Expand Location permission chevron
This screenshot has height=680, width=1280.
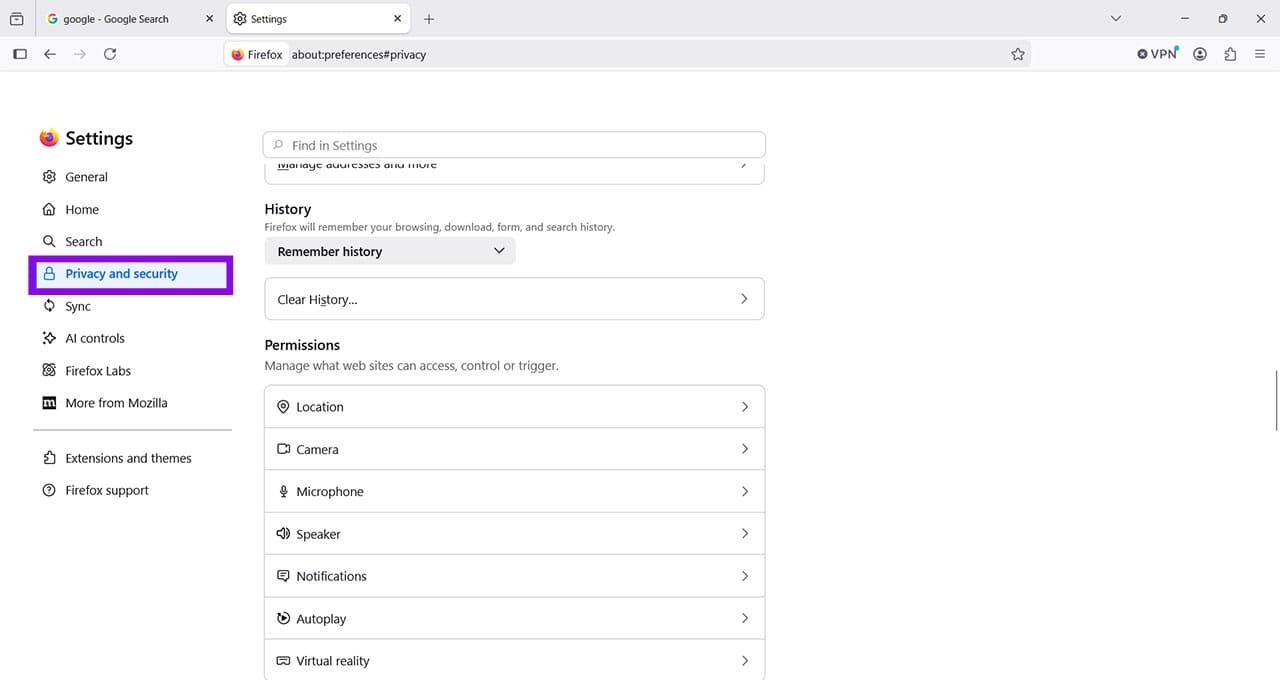tap(744, 407)
